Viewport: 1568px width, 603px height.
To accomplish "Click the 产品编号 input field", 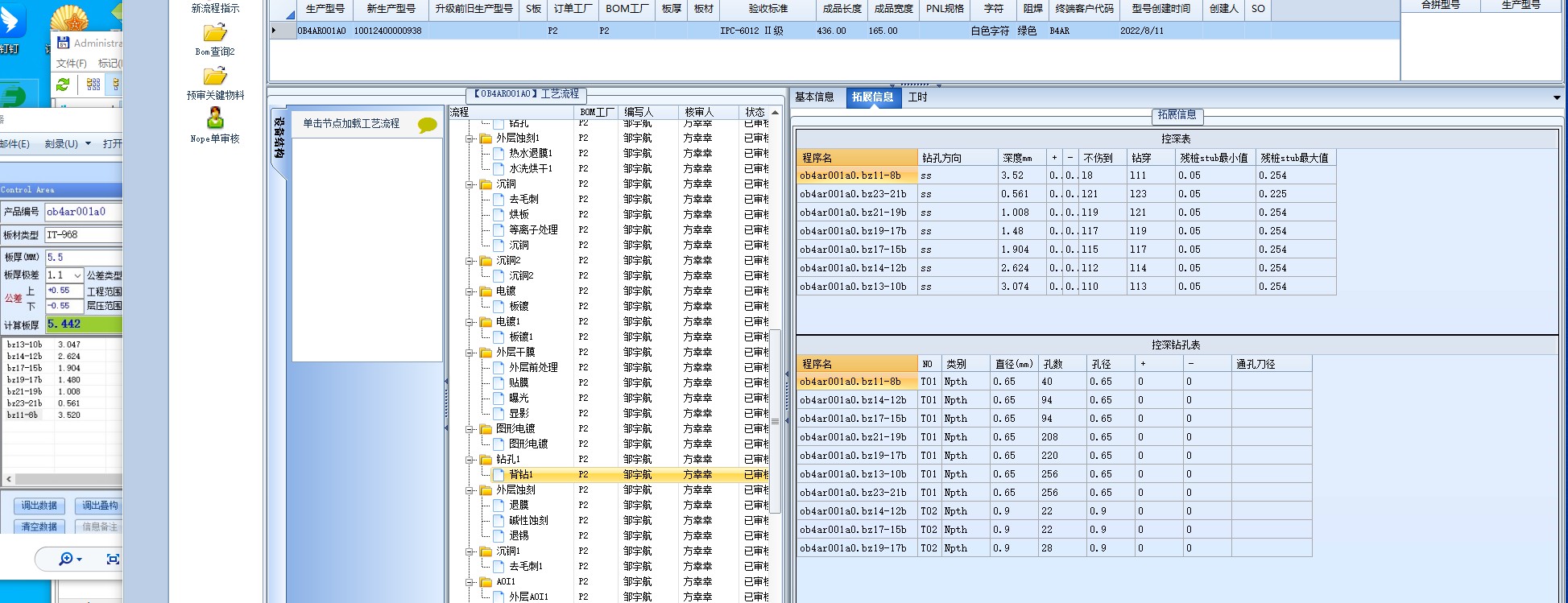I will coord(84,212).
